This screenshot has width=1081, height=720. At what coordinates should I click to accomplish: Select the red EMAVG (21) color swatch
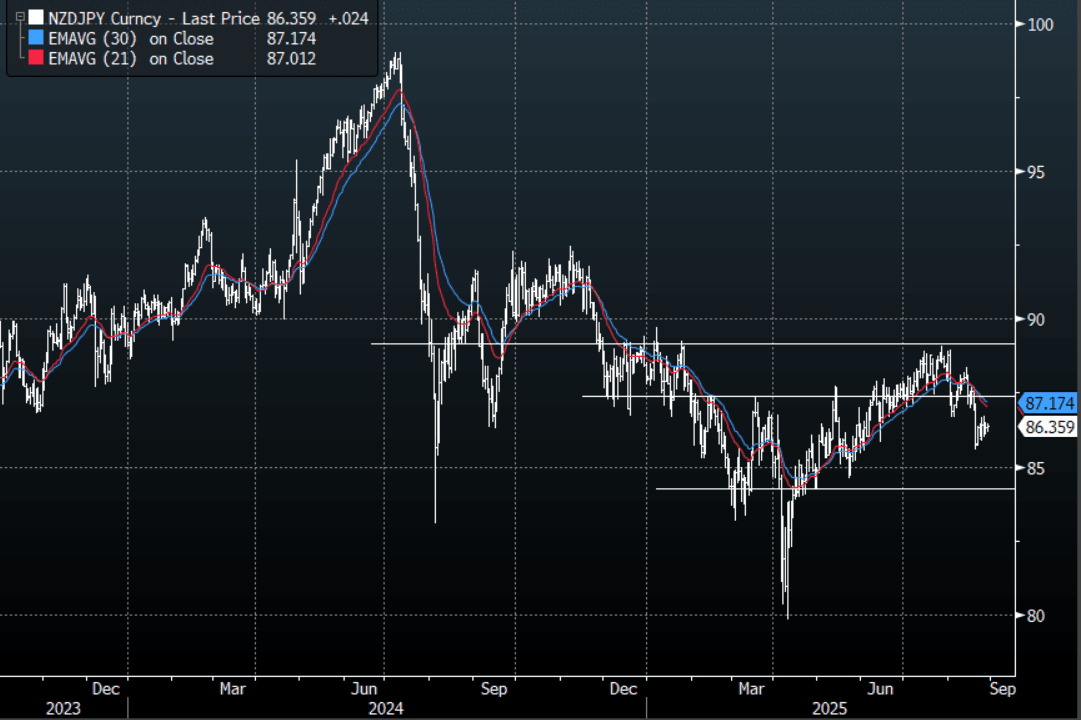(35, 59)
